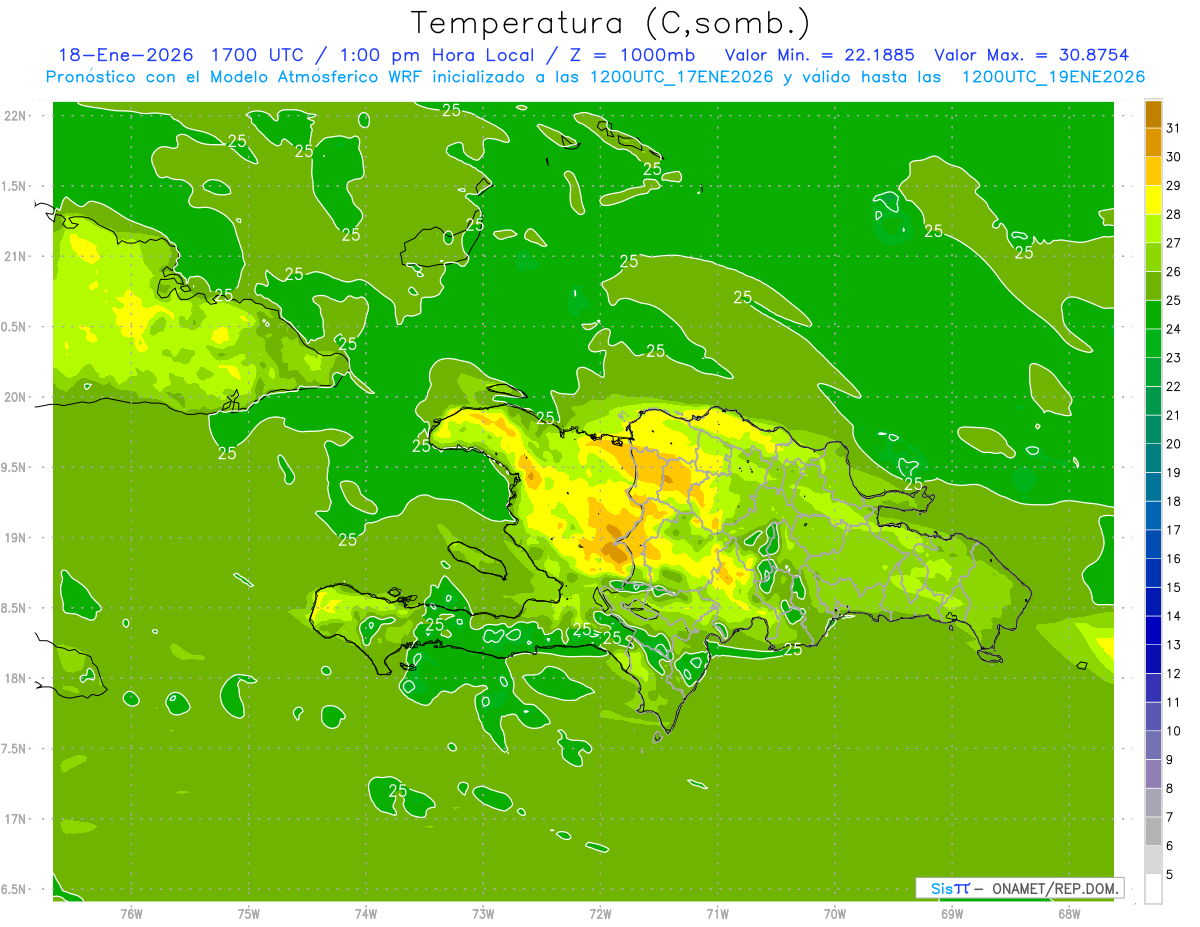Pick the dark green legend swatch between 24 and 25
1200x927 pixels.
(x=1153, y=314)
